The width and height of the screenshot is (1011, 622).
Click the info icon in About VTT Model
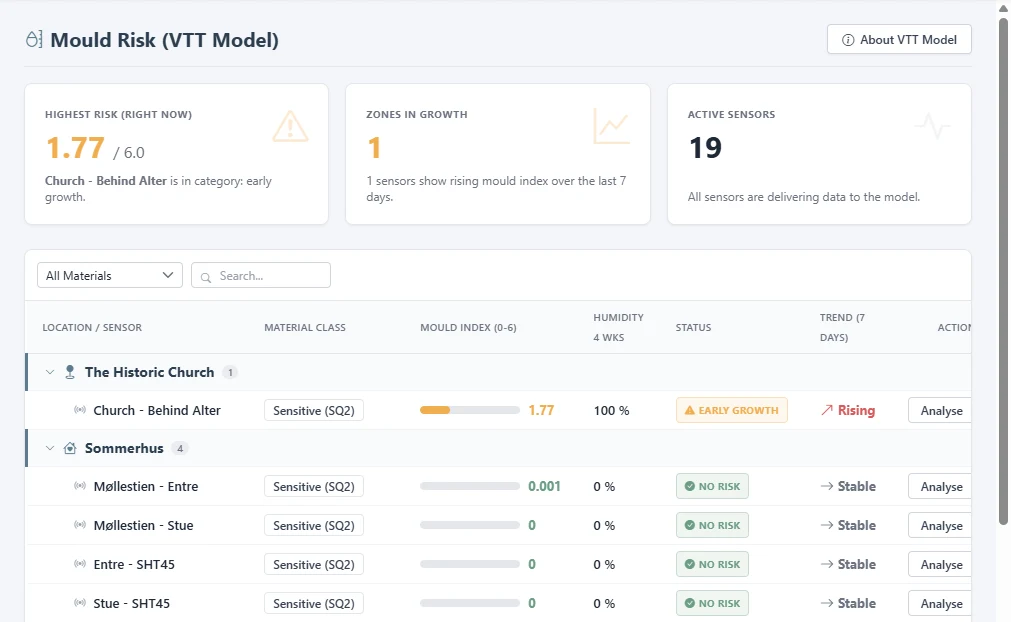848,40
